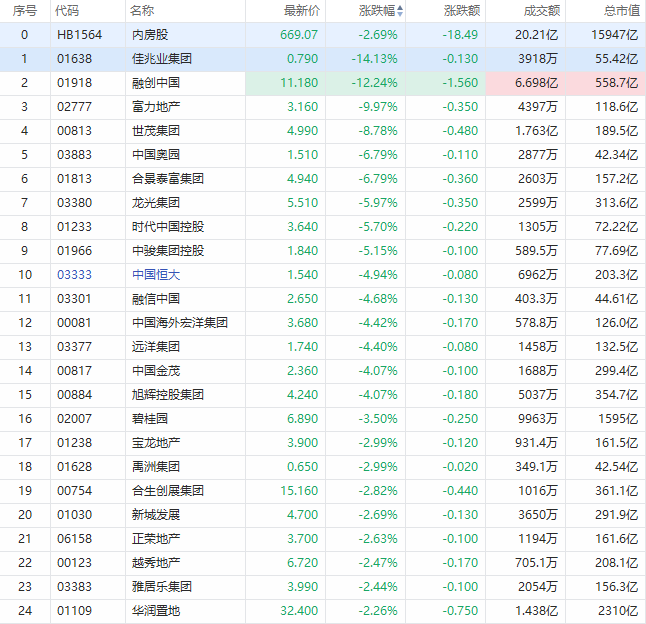This screenshot has width=646, height=624.
Task: Click the -8.78% change value
Action: (x=378, y=131)
